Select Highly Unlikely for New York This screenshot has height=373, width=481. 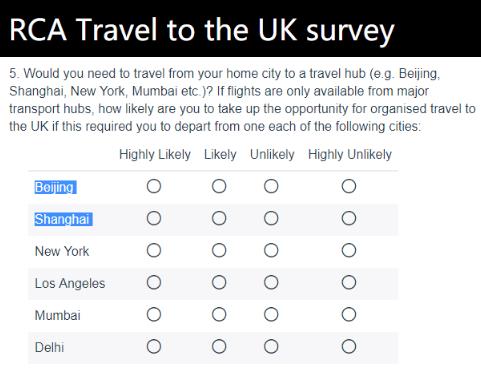[349, 250]
